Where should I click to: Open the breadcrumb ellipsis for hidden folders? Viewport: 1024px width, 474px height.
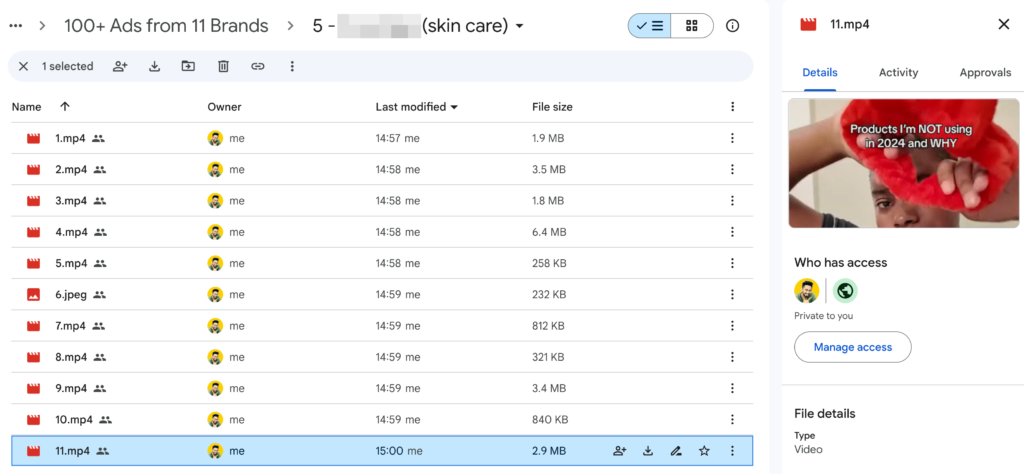point(16,26)
